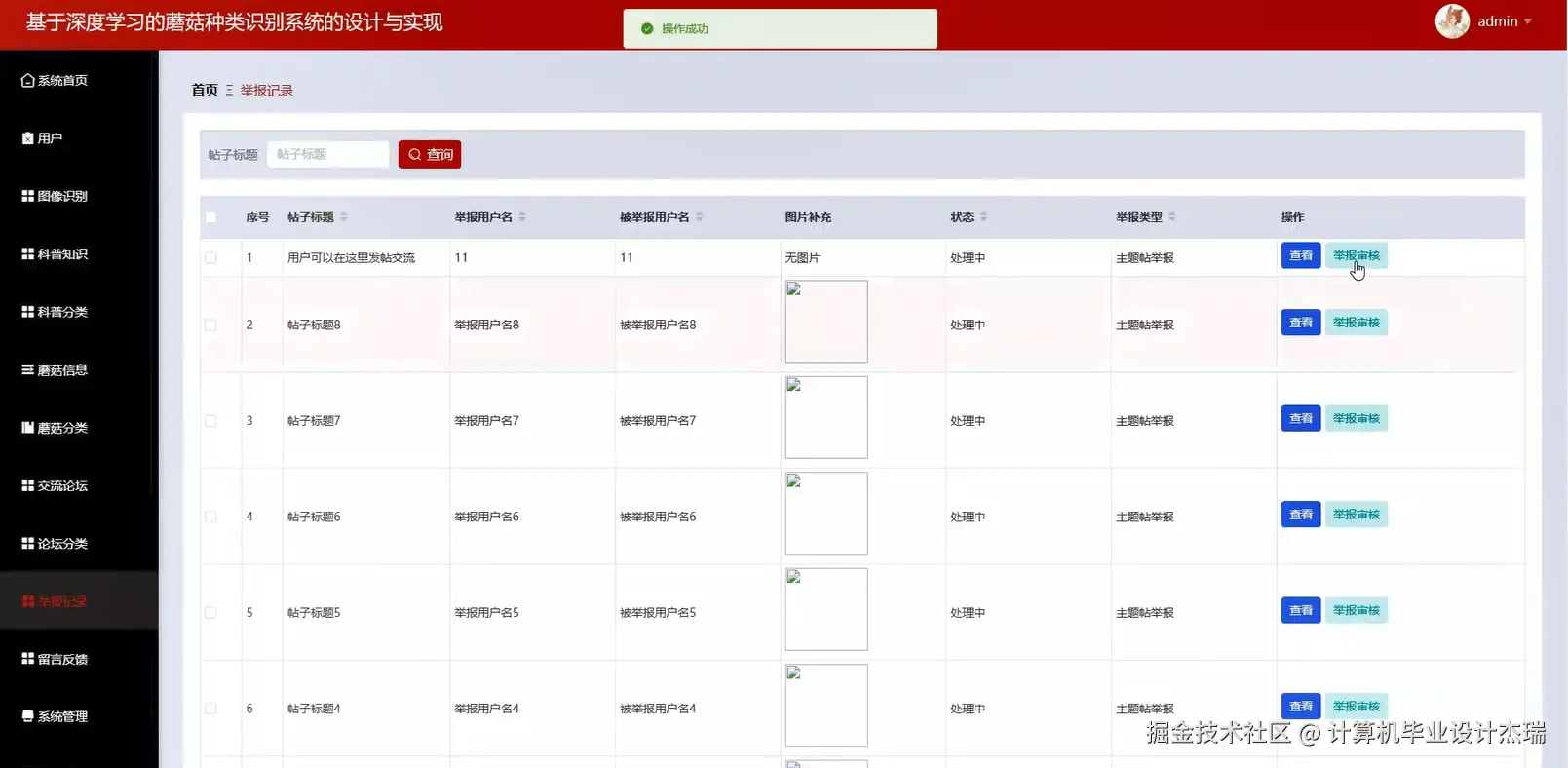Click the cell 举报用户名6
The image size is (1568, 768).
tap(486, 517)
